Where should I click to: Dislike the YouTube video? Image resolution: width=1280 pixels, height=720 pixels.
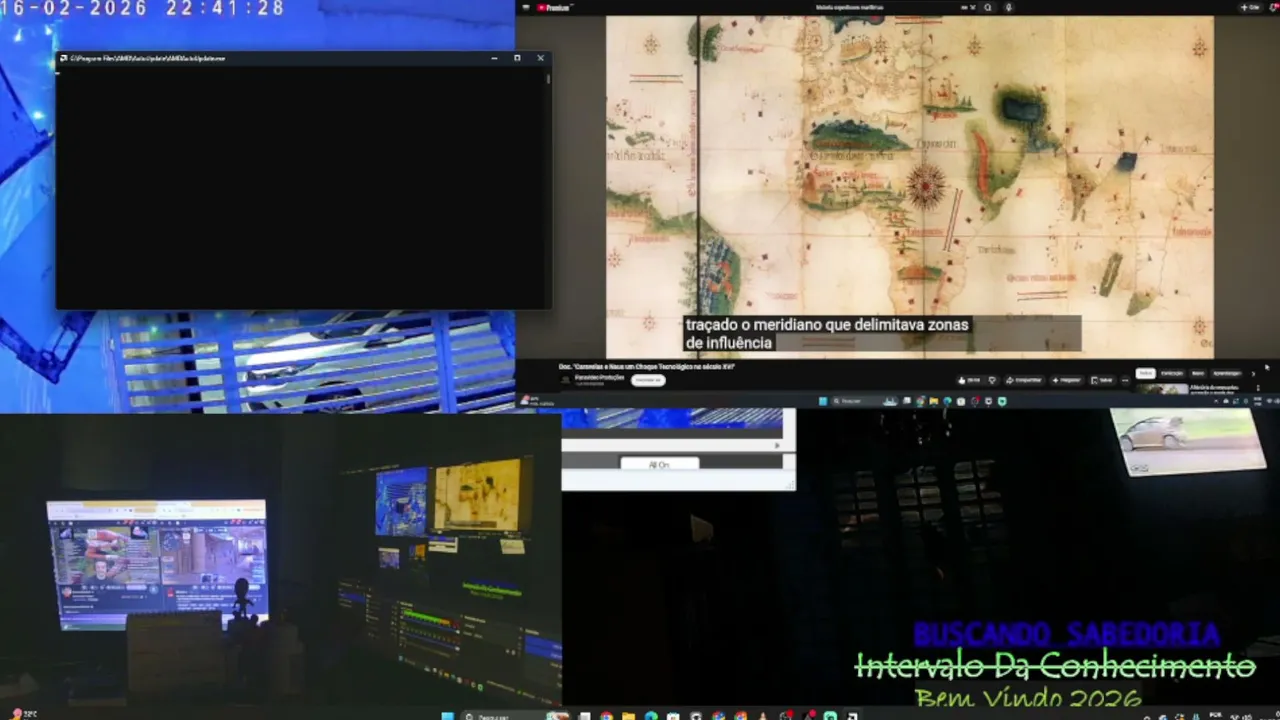(992, 380)
